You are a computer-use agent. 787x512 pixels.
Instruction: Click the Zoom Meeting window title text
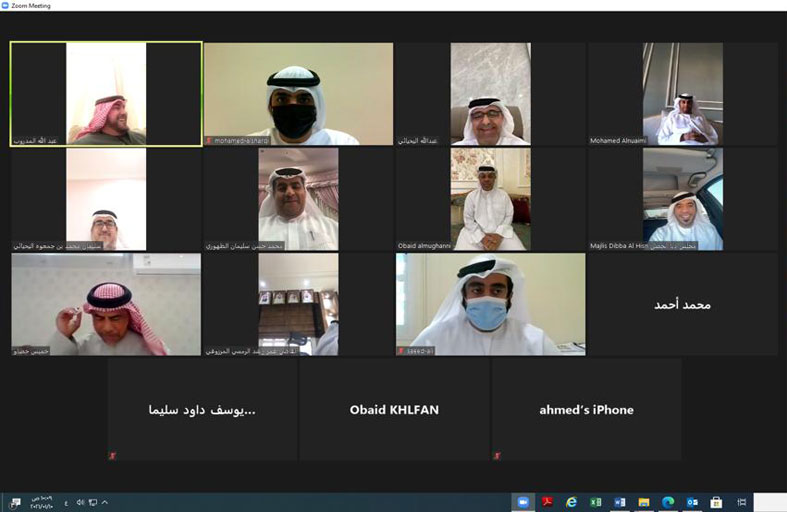click(x=31, y=6)
